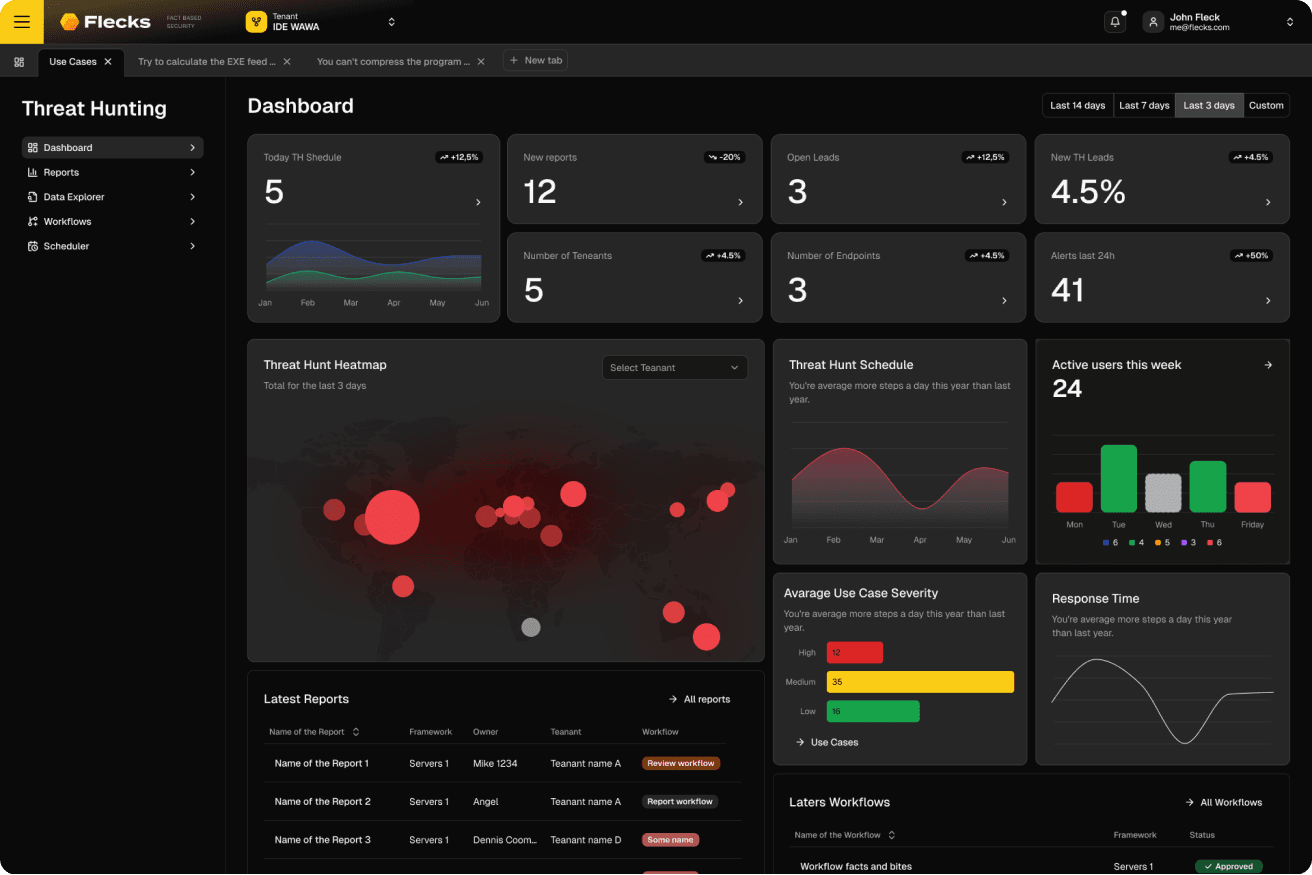
Task: Select Last 14 days range
Action: (1077, 106)
